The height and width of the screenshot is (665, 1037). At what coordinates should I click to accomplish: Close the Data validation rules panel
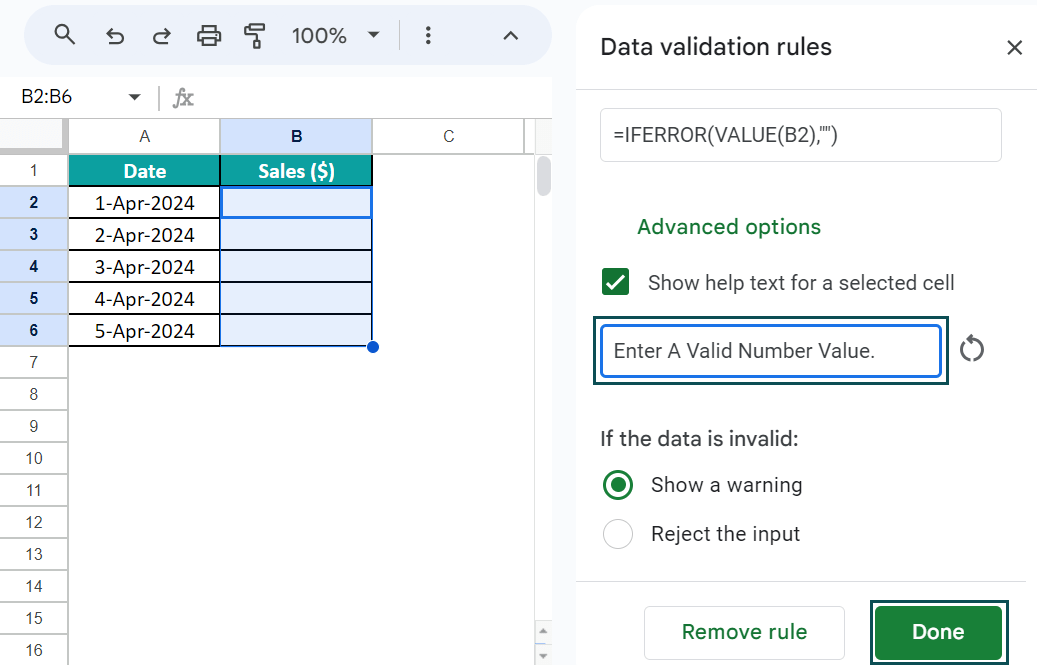1015,47
